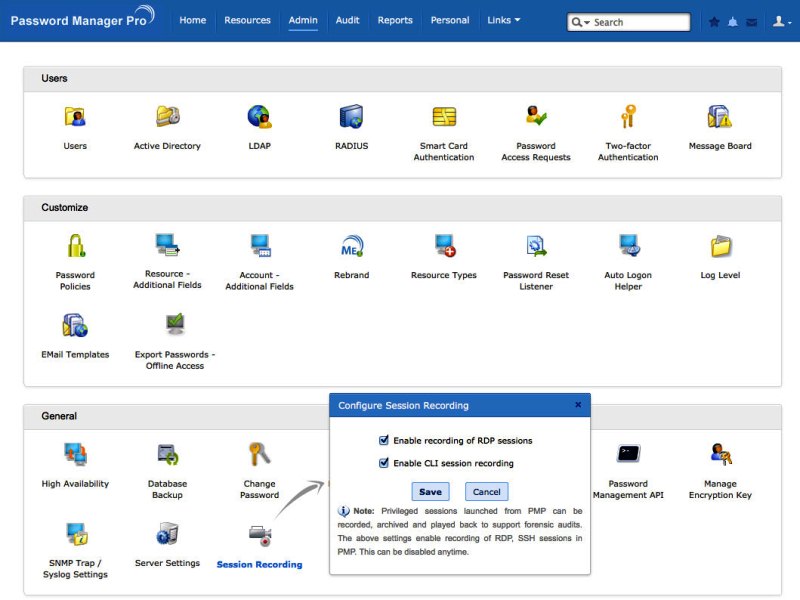Open High Availability icon
Screen dimensions: 800x600
tap(75, 454)
